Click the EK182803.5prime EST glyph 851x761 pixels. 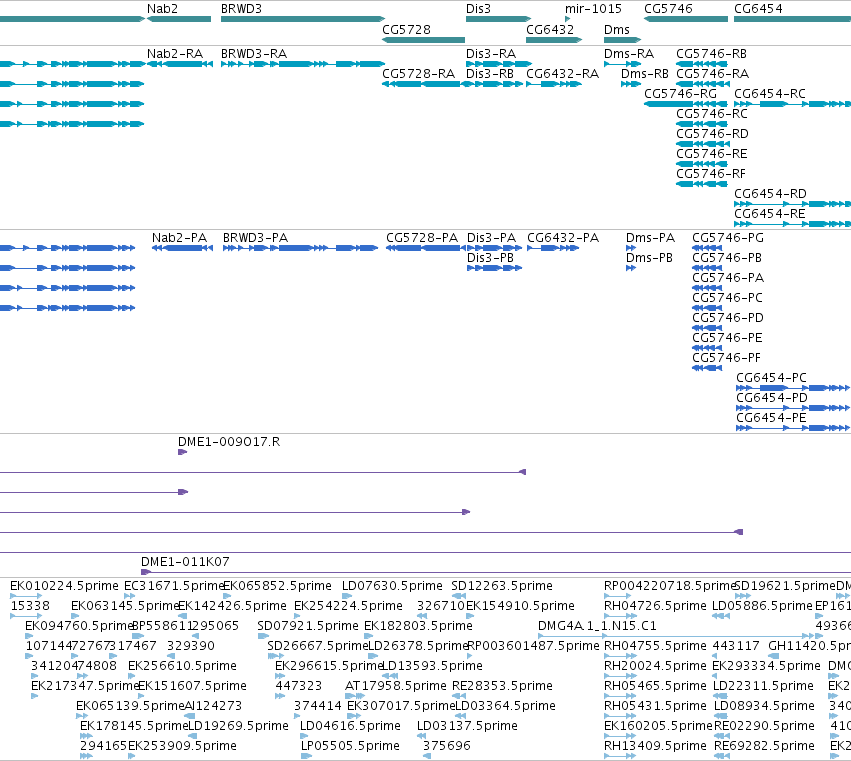[369, 636]
